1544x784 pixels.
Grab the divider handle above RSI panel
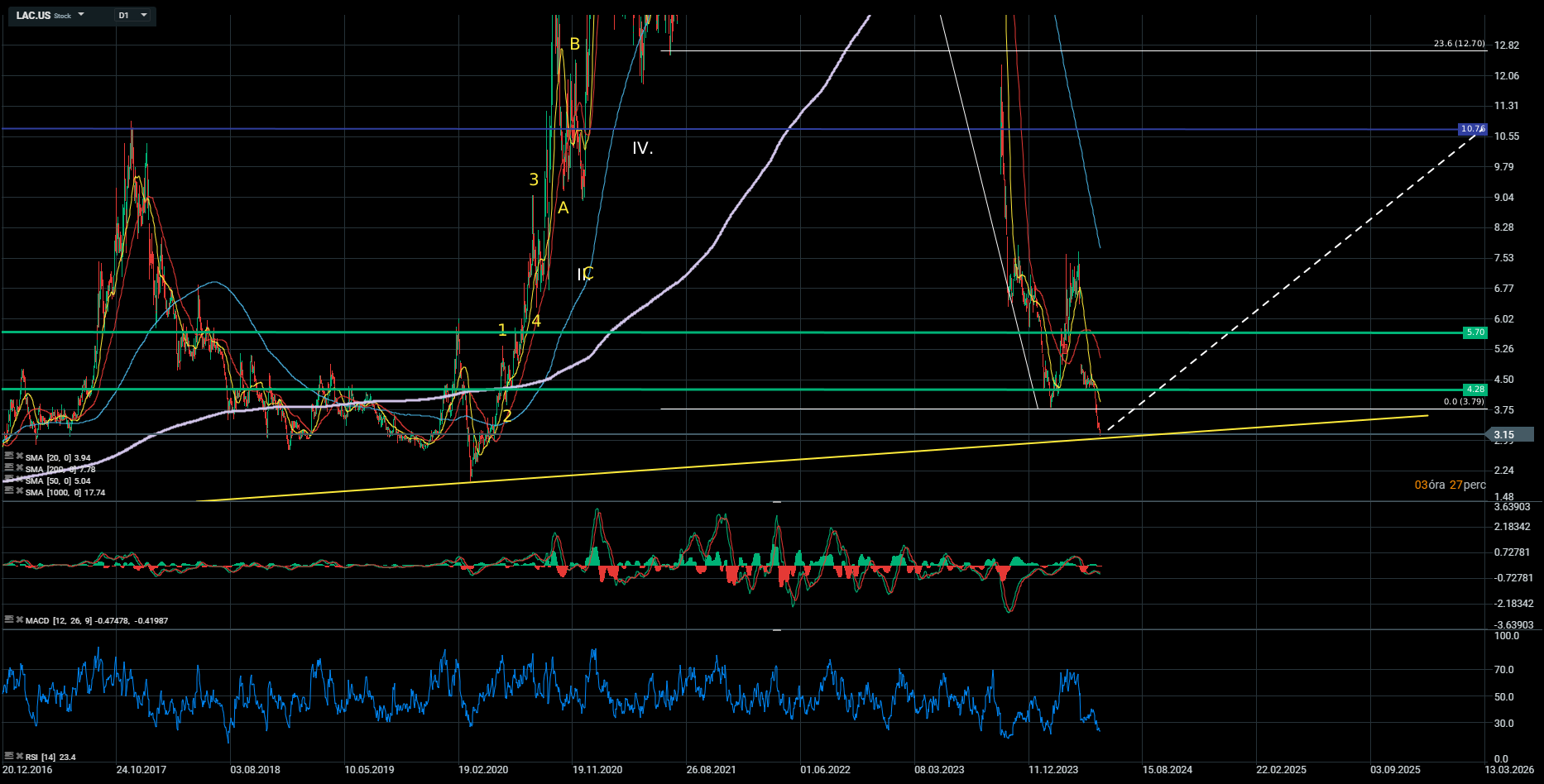click(776, 630)
